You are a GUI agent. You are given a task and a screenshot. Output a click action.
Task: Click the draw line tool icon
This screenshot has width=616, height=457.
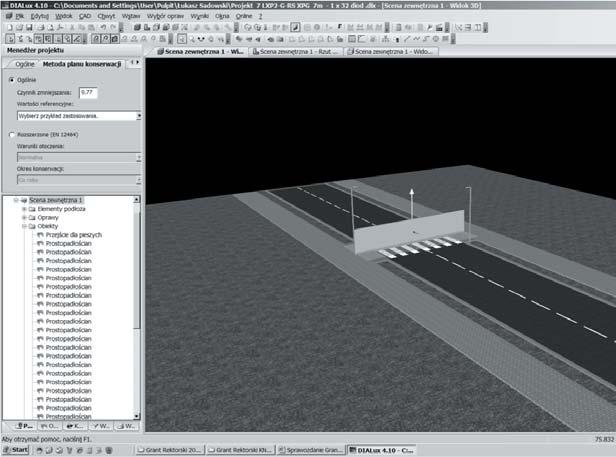point(407,39)
